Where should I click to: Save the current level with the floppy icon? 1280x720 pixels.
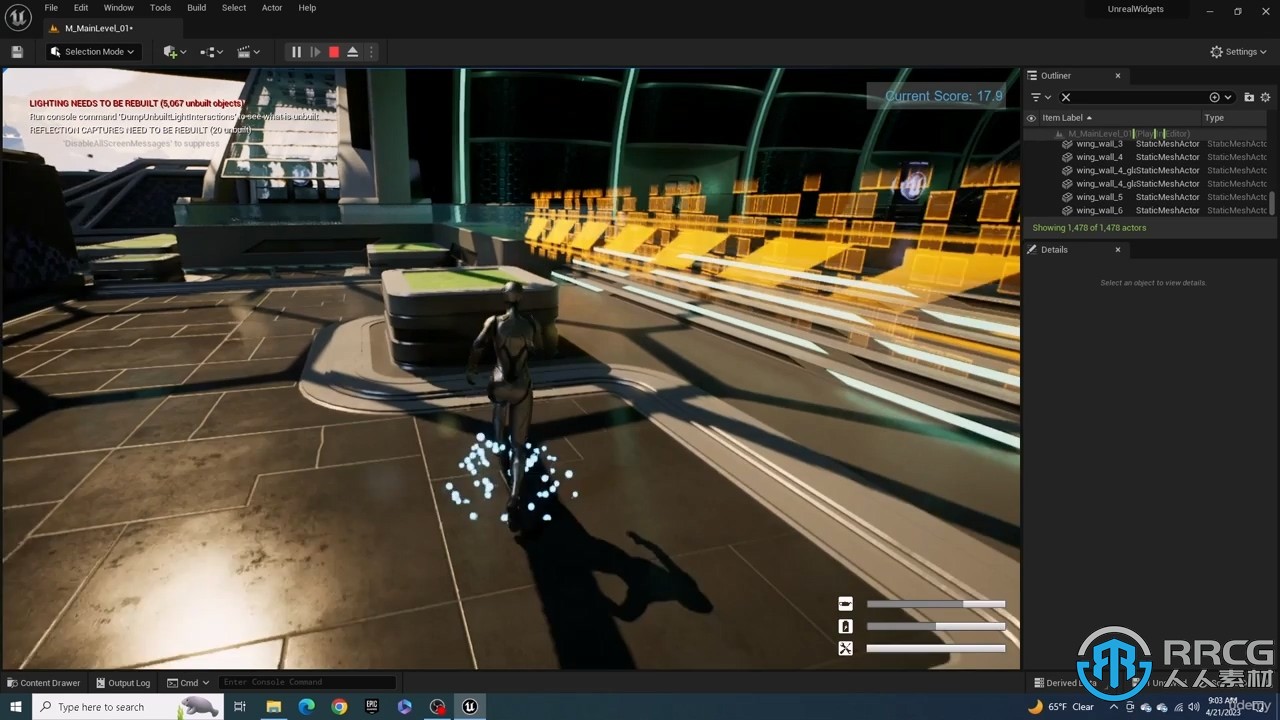pyautogui.click(x=17, y=52)
